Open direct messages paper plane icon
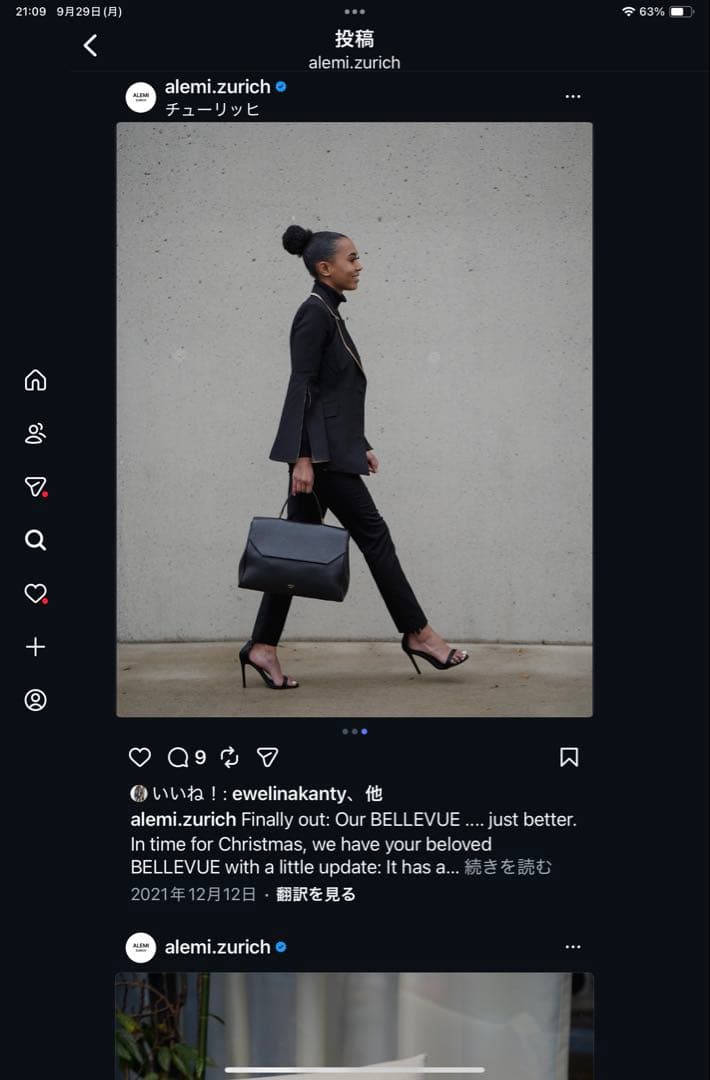Viewport: 710px width, 1080px height. tap(35, 487)
